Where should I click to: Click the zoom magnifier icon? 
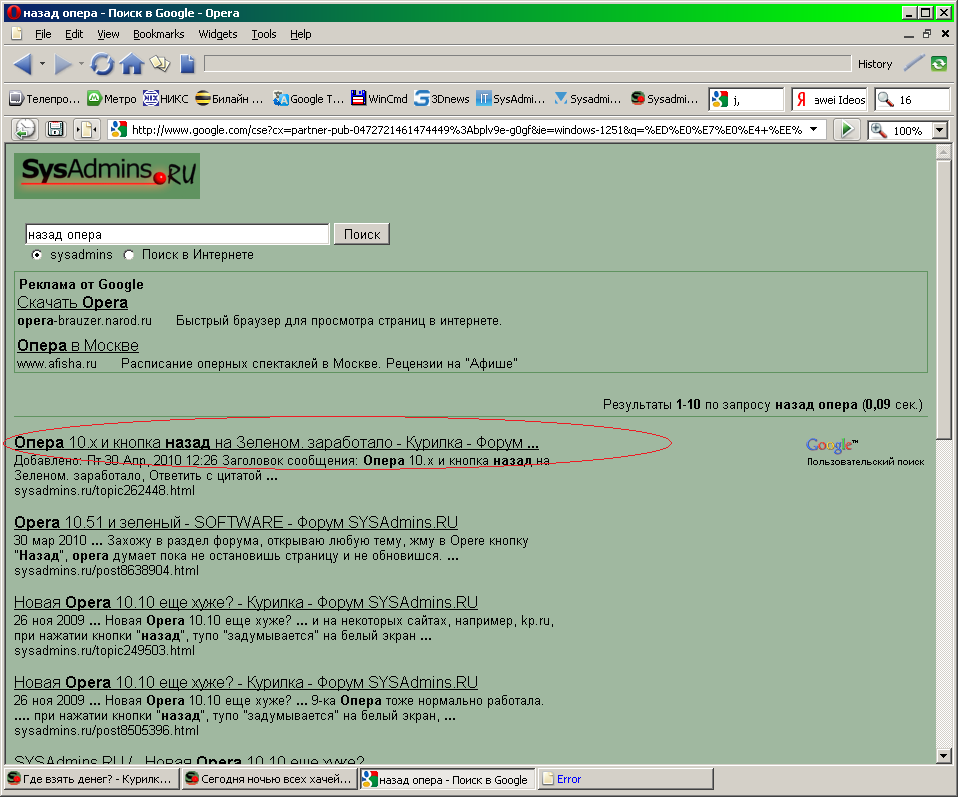(879, 130)
